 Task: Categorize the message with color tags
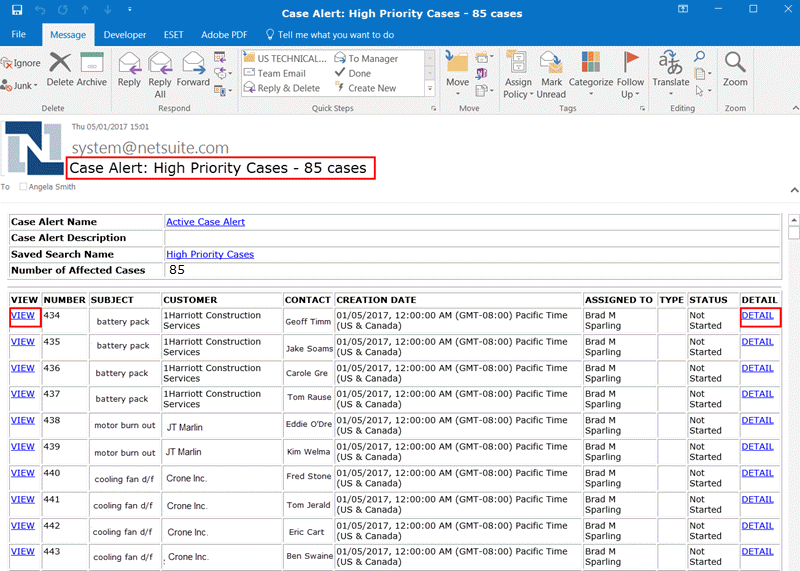tap(591, 74)
